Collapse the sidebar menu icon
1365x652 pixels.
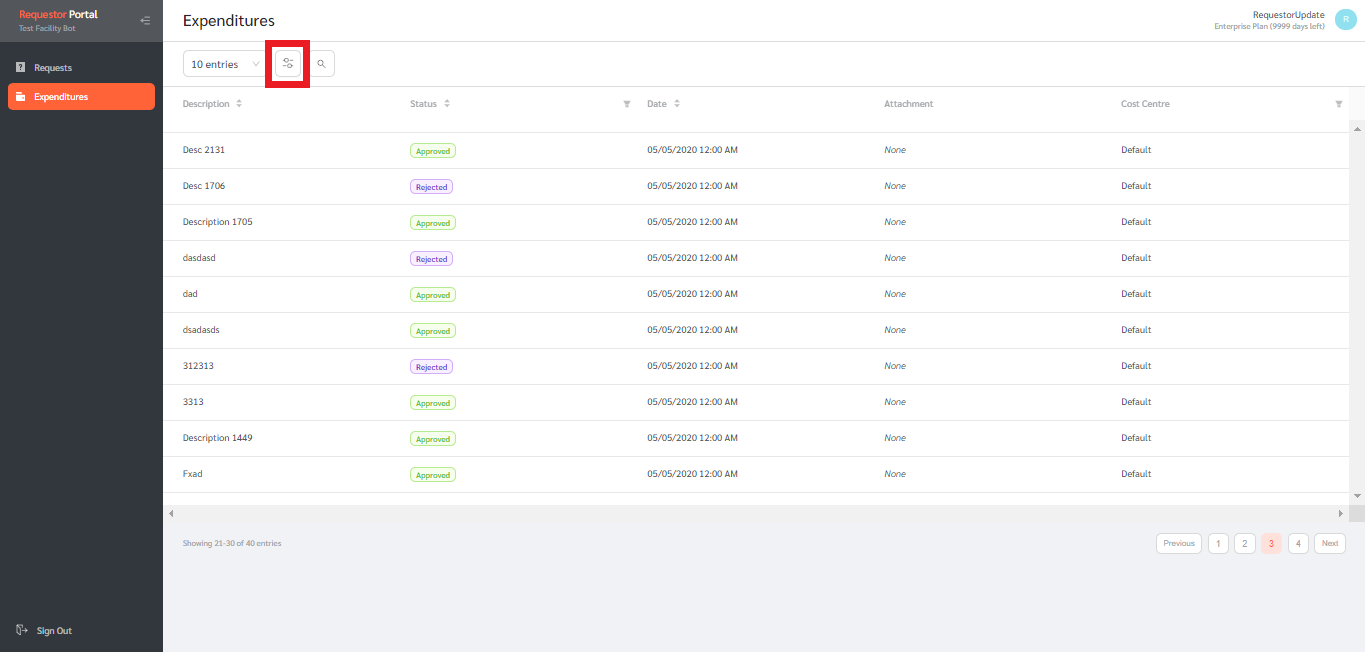tap(146, 20)
